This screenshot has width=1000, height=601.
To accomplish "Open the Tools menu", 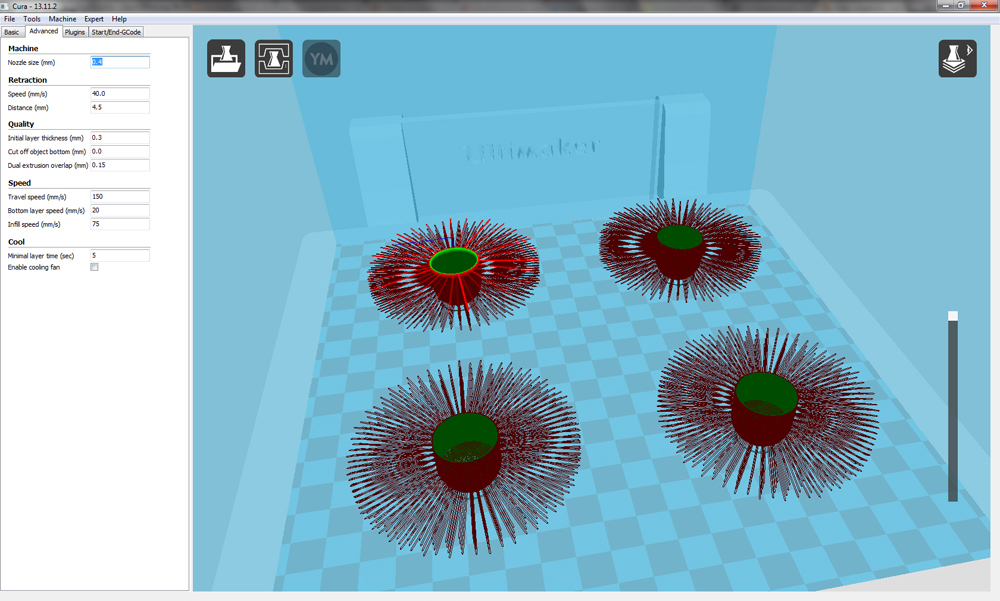I will (x=32, y=19).
